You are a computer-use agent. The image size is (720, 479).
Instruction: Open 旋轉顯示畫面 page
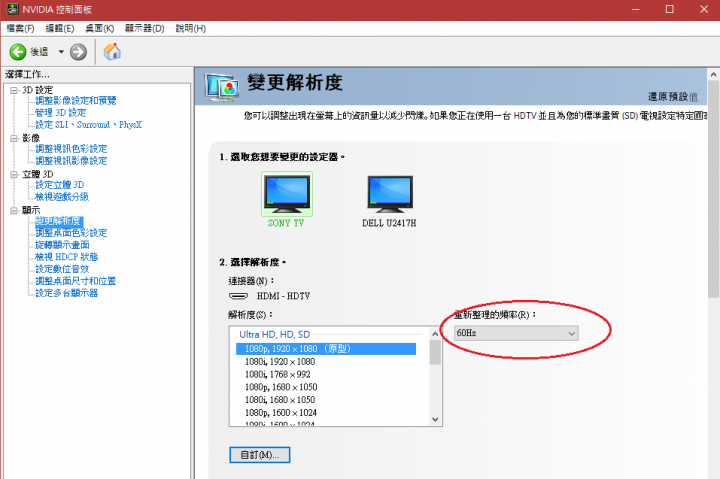pyautogui.click(x=62, y=245)
